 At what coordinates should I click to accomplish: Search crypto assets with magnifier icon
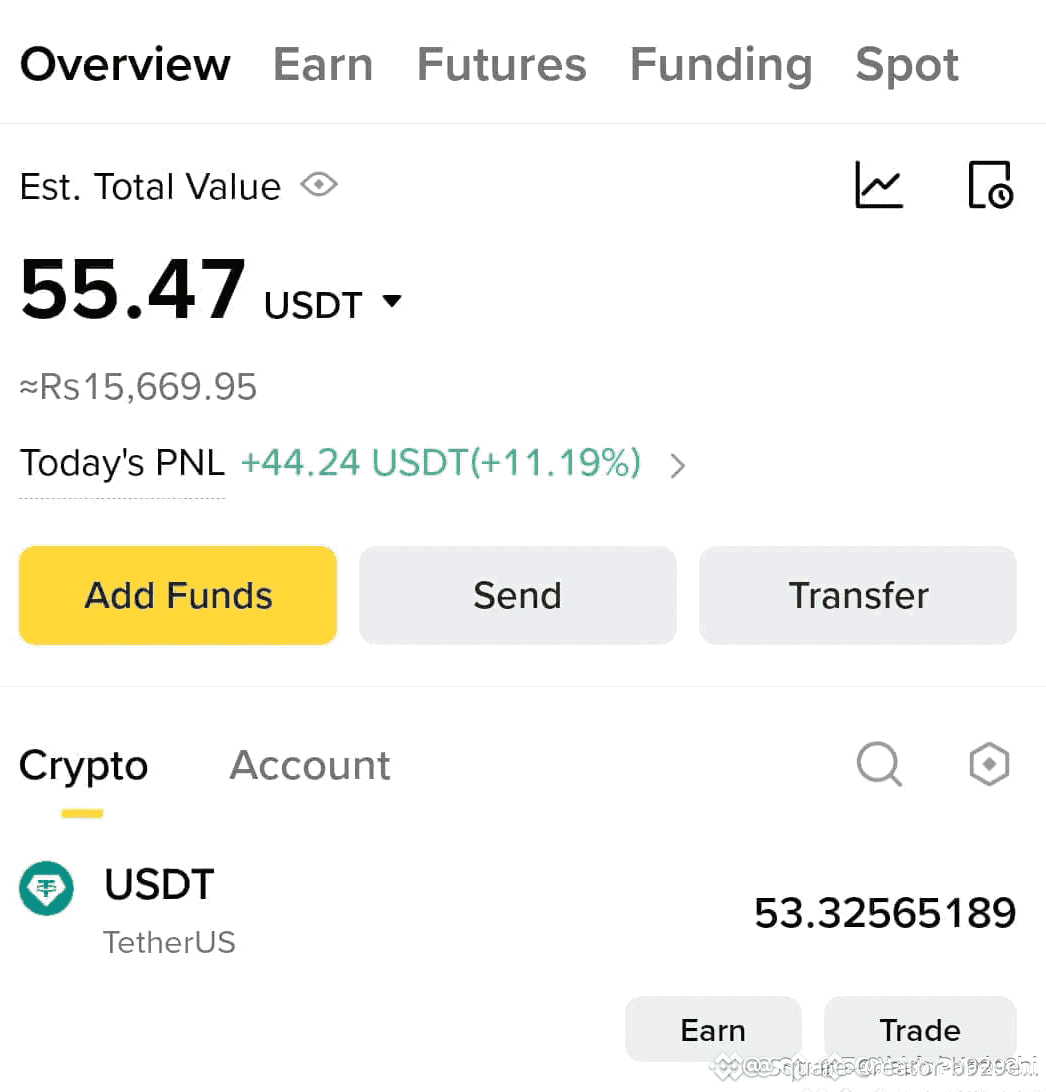point(879,764)
